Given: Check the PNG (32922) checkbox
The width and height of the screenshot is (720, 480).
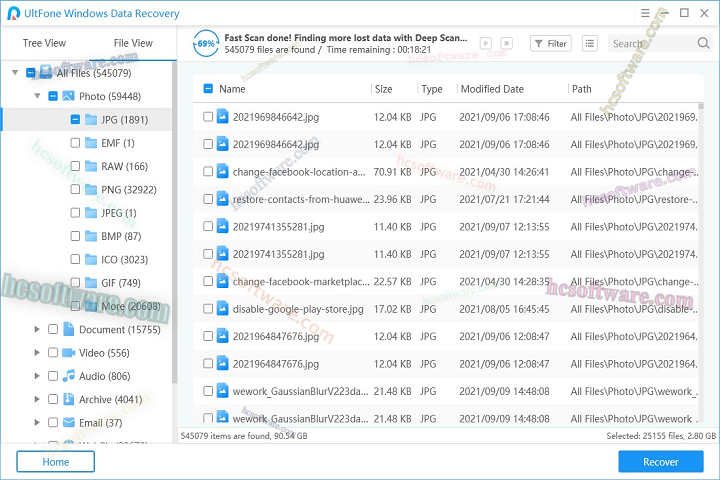Looking at the screenshot, I should coord(75,189).
